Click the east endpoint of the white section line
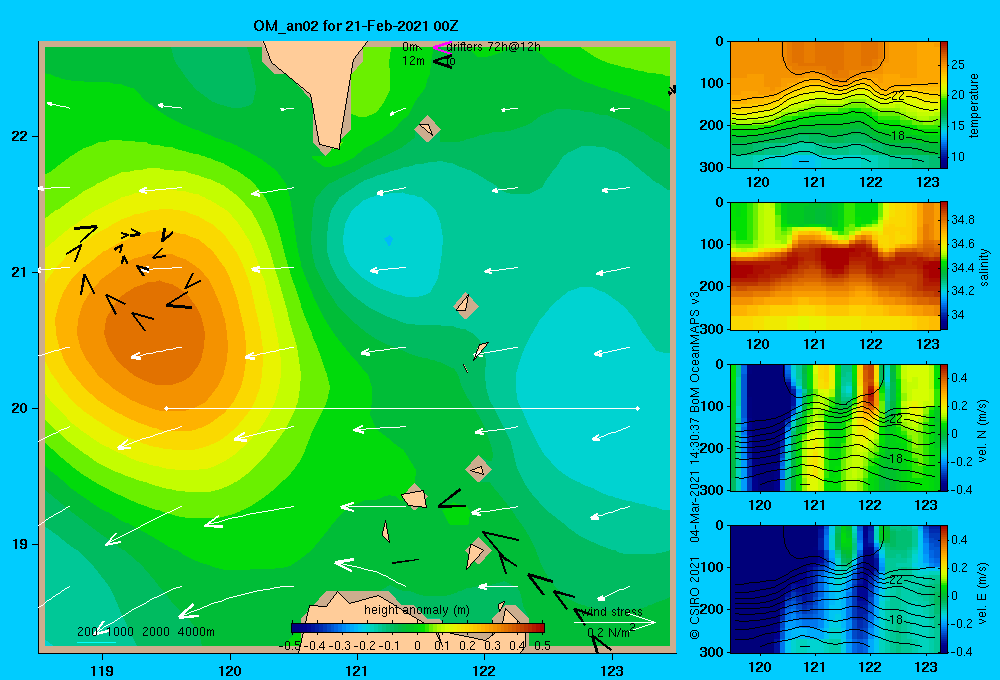This screenshot has width=1000, height=680. tap(638, 408)
